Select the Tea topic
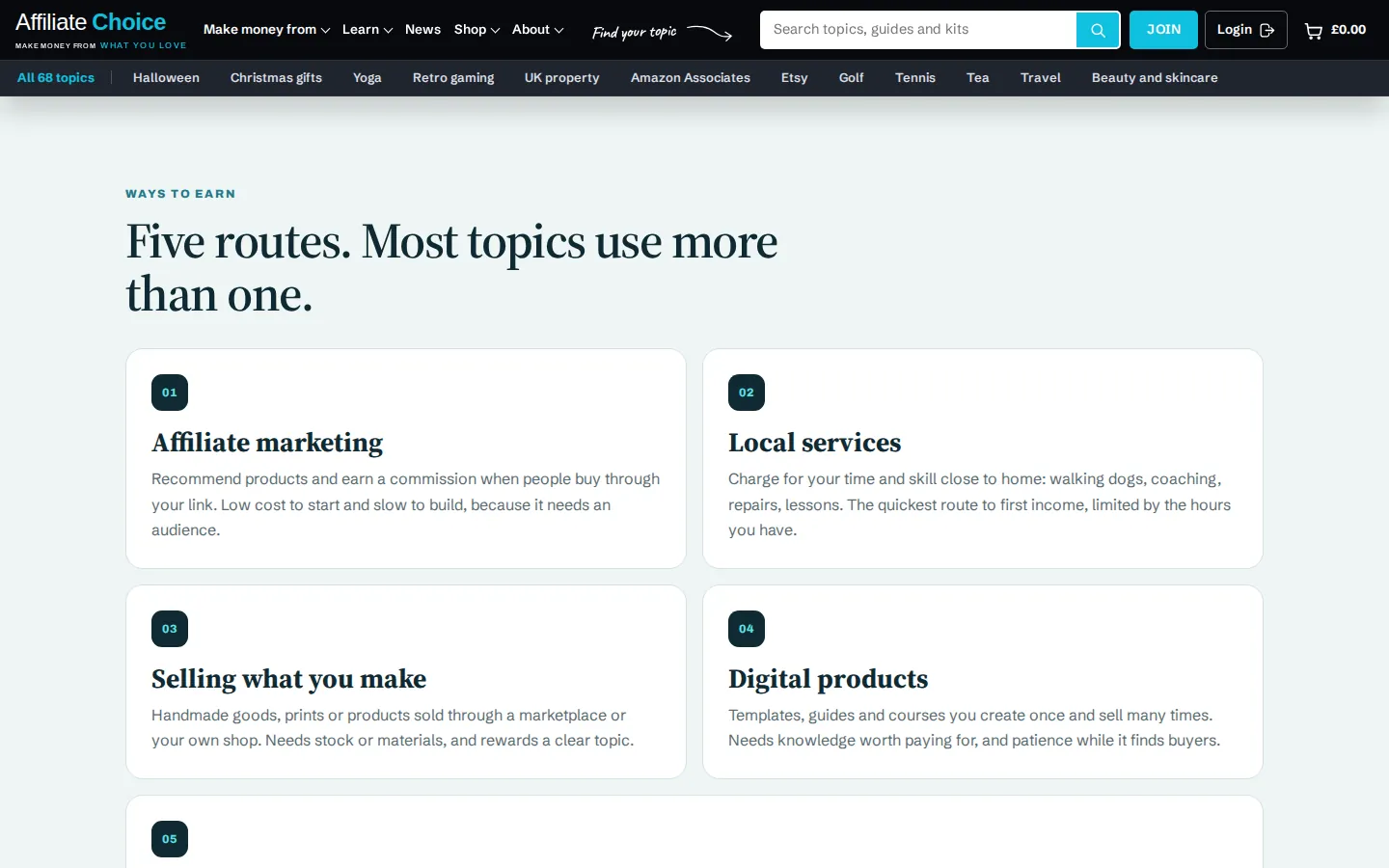1389x868 pixels. (978, 78)
